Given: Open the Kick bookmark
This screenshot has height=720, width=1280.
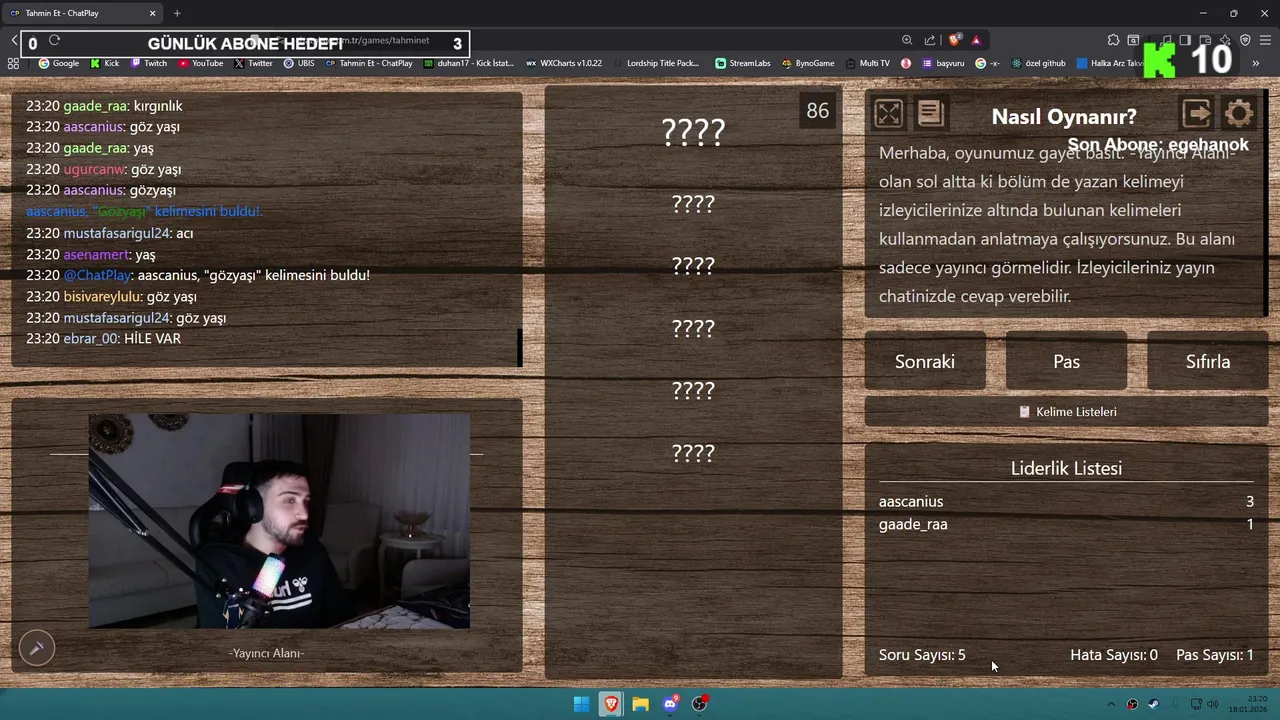Looking at the screenshot, I should click(x=104, y=63).
